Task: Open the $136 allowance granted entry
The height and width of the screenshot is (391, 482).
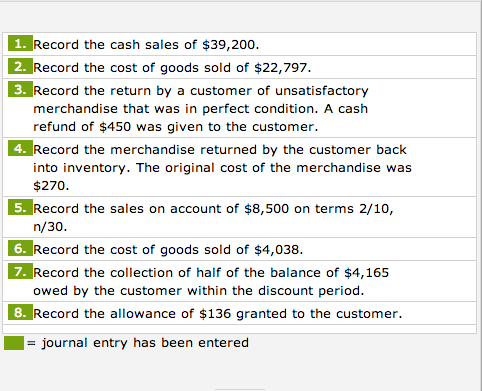Action: click(239, 313)
